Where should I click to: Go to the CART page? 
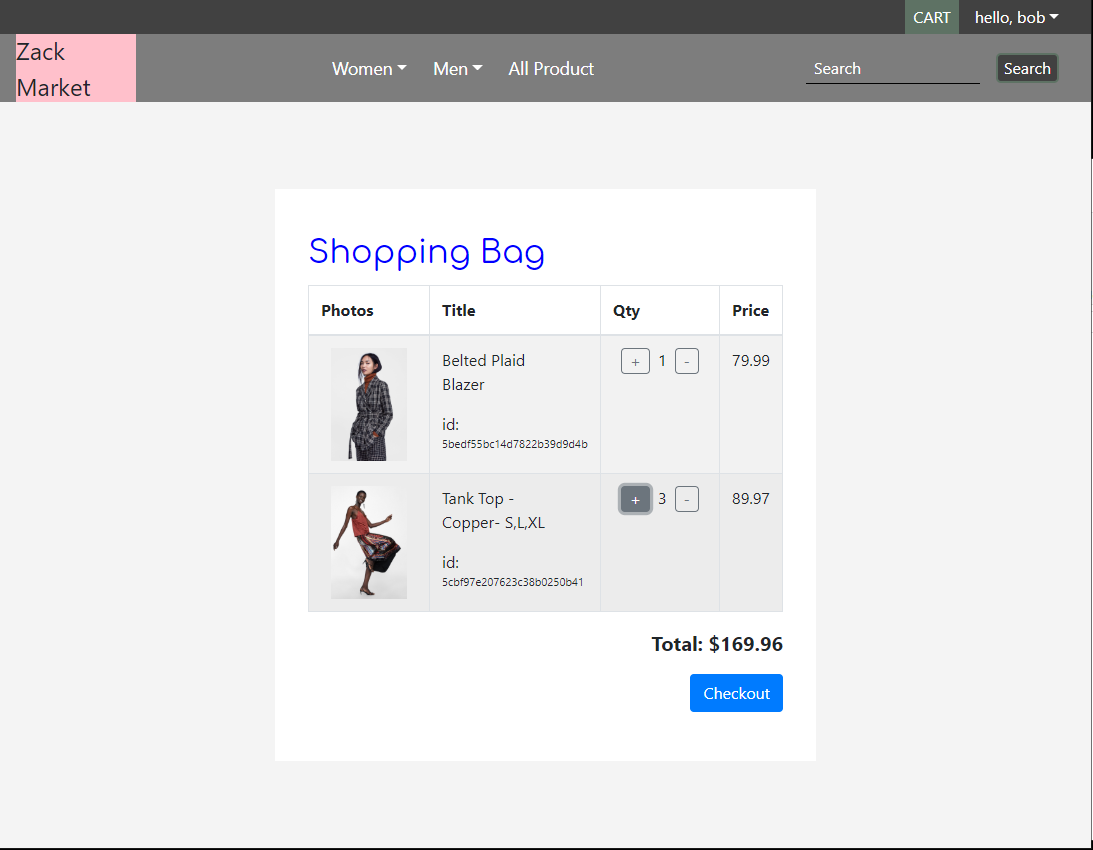click(x=932, y=17)
